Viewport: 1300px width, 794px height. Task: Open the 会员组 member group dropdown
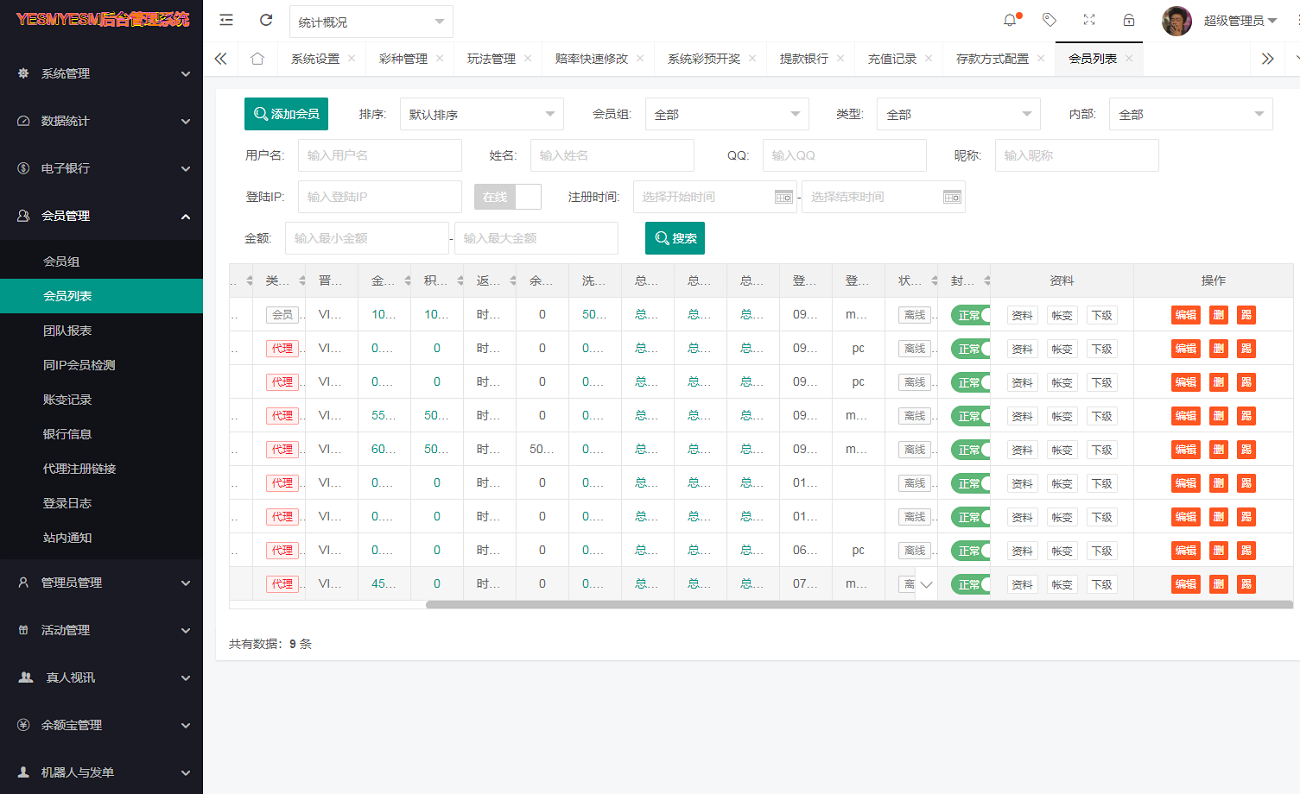point(726,114)
